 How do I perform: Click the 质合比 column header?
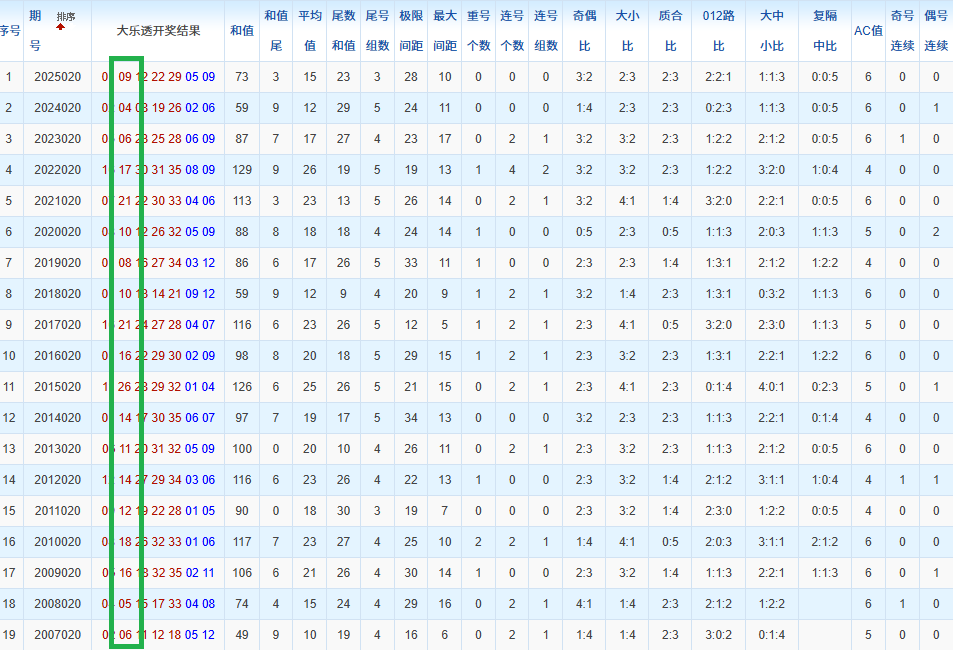tap(670, 30)
